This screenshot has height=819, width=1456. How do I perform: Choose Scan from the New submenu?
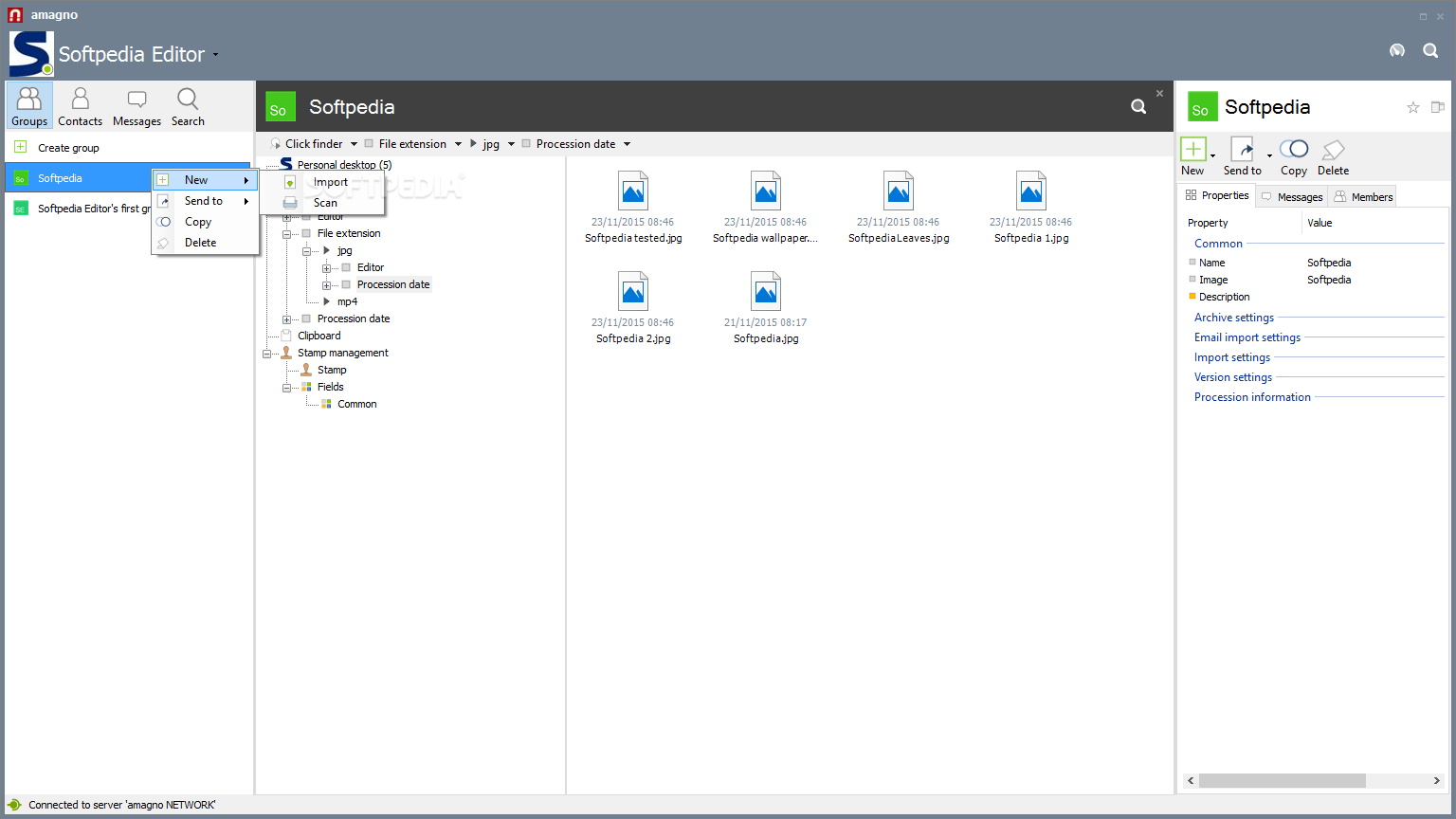[321, 203]
